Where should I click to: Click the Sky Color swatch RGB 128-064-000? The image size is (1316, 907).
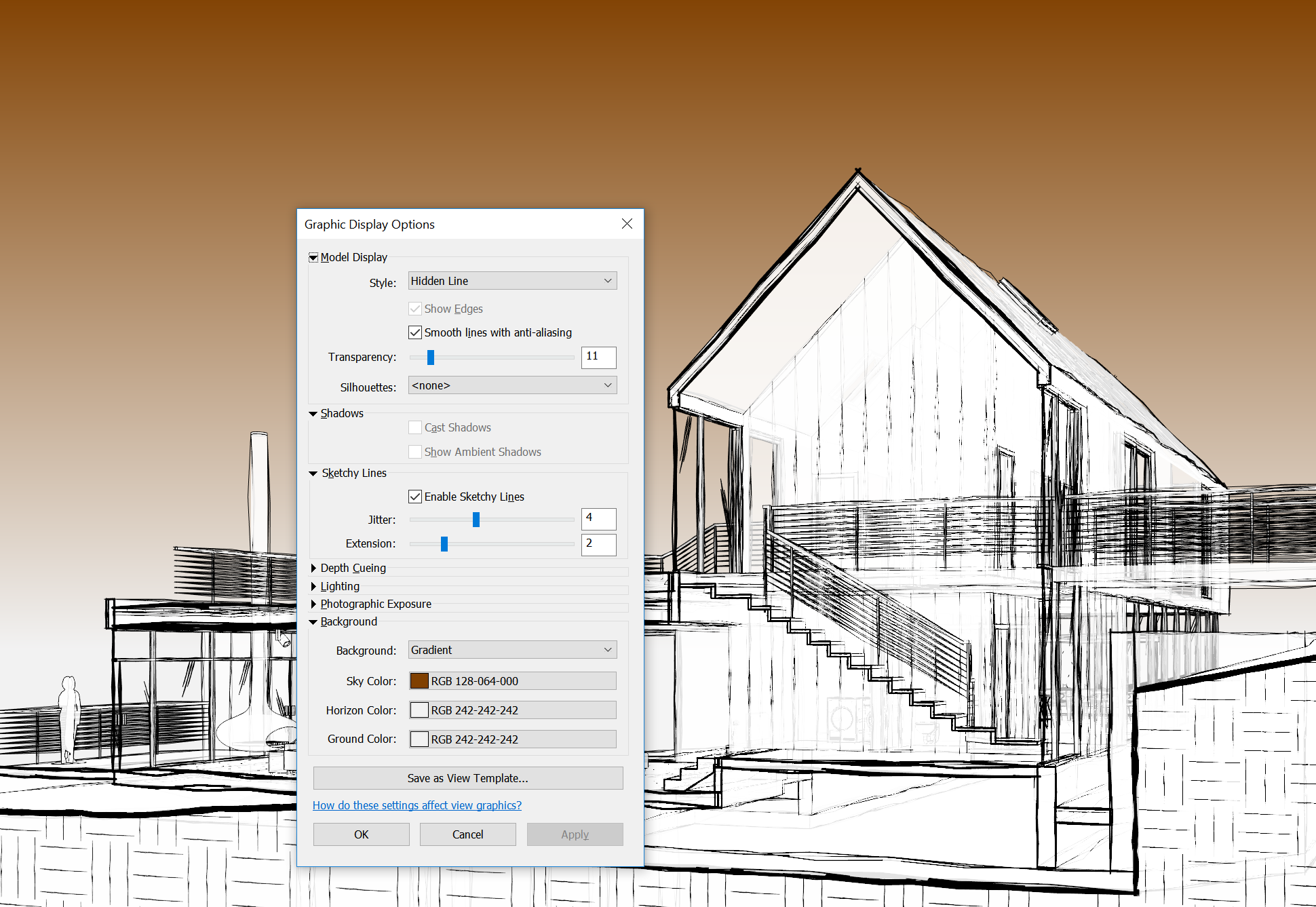click(x=418, y=682)
